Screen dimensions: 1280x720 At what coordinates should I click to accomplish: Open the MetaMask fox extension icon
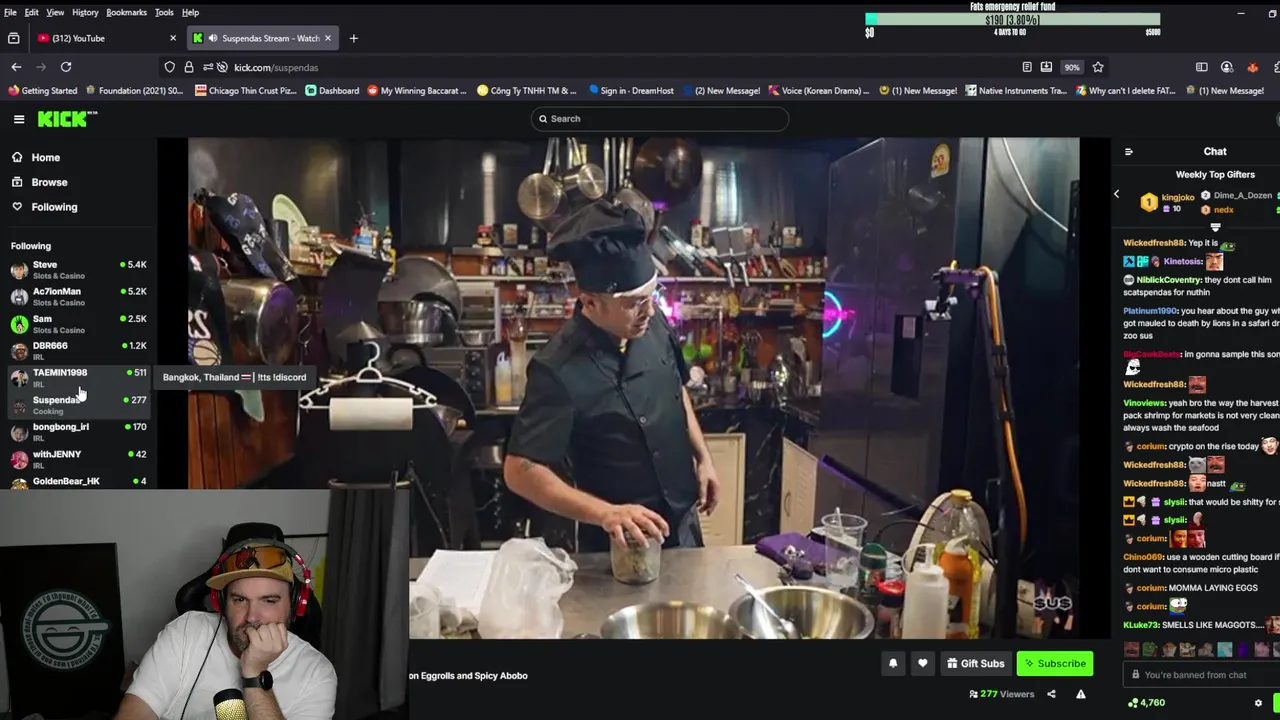(x=1252, y=67)
